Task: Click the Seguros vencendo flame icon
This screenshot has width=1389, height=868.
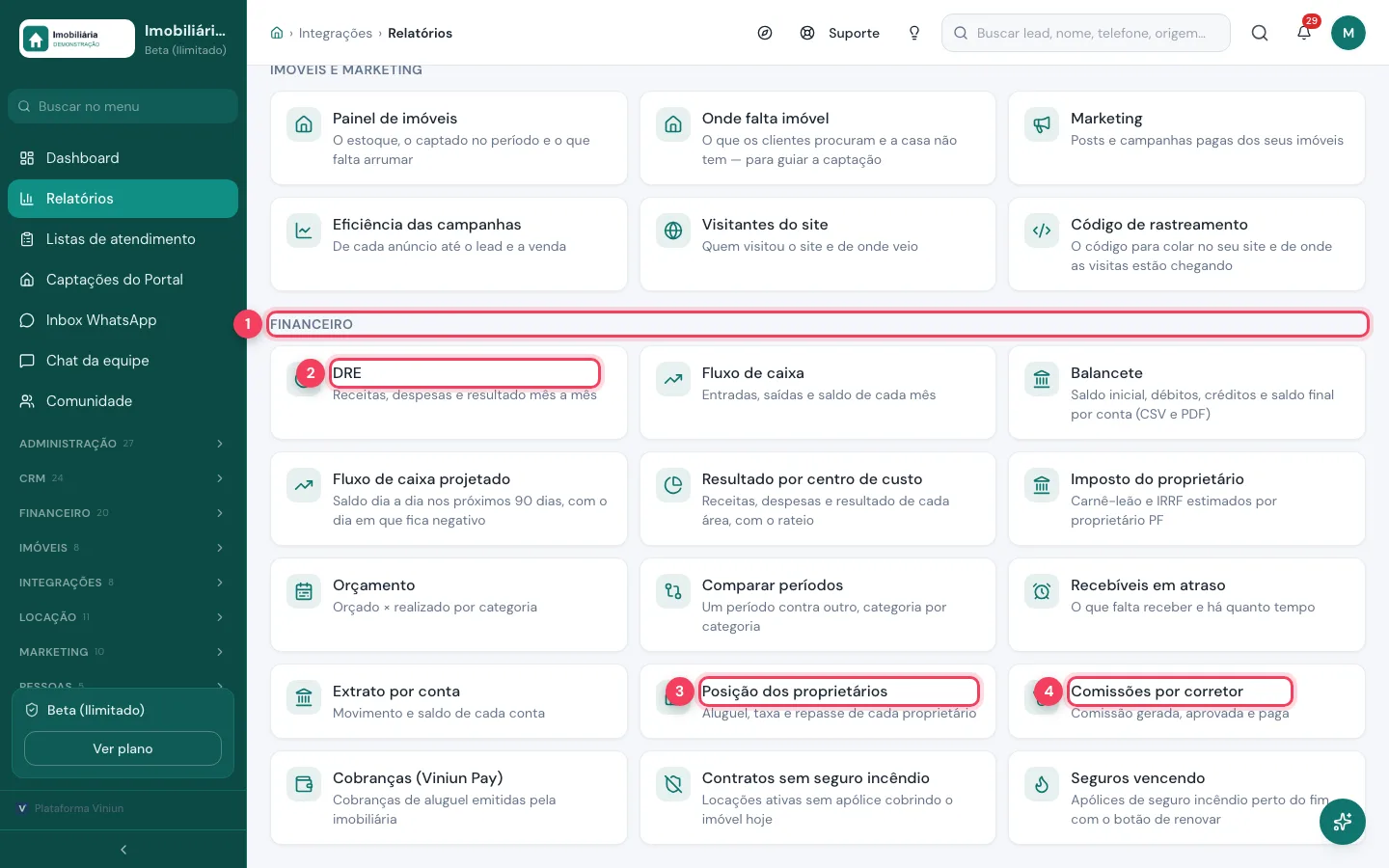Action: (x=1042, y=784)
